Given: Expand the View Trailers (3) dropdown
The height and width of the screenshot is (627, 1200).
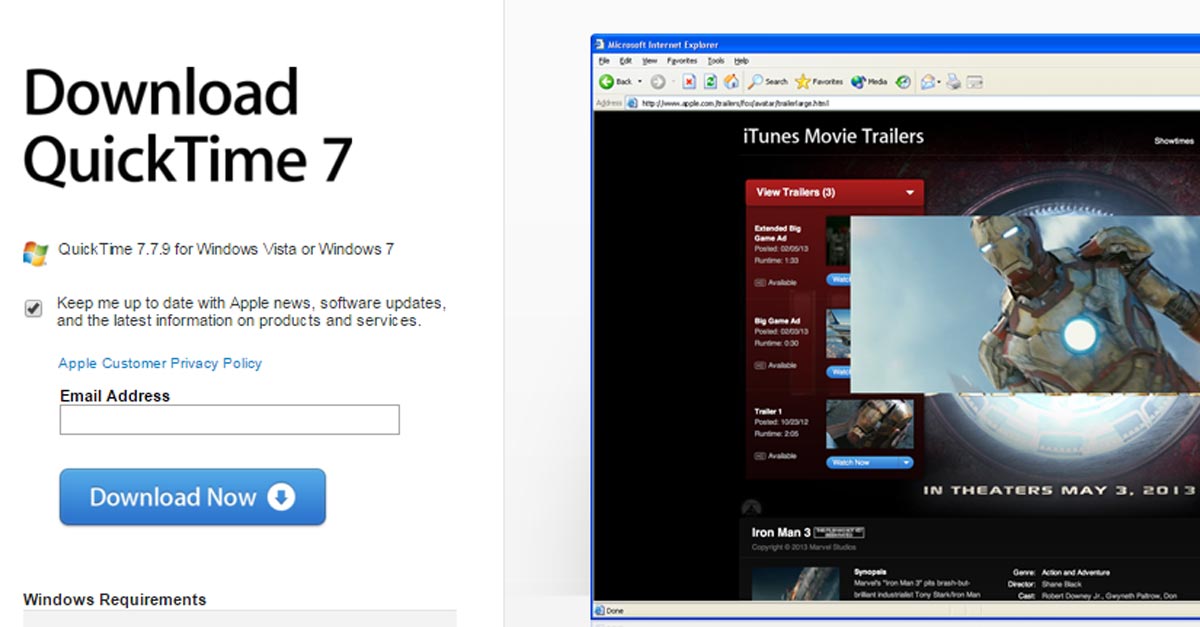Looking at the screenshot, I should 909,192.
